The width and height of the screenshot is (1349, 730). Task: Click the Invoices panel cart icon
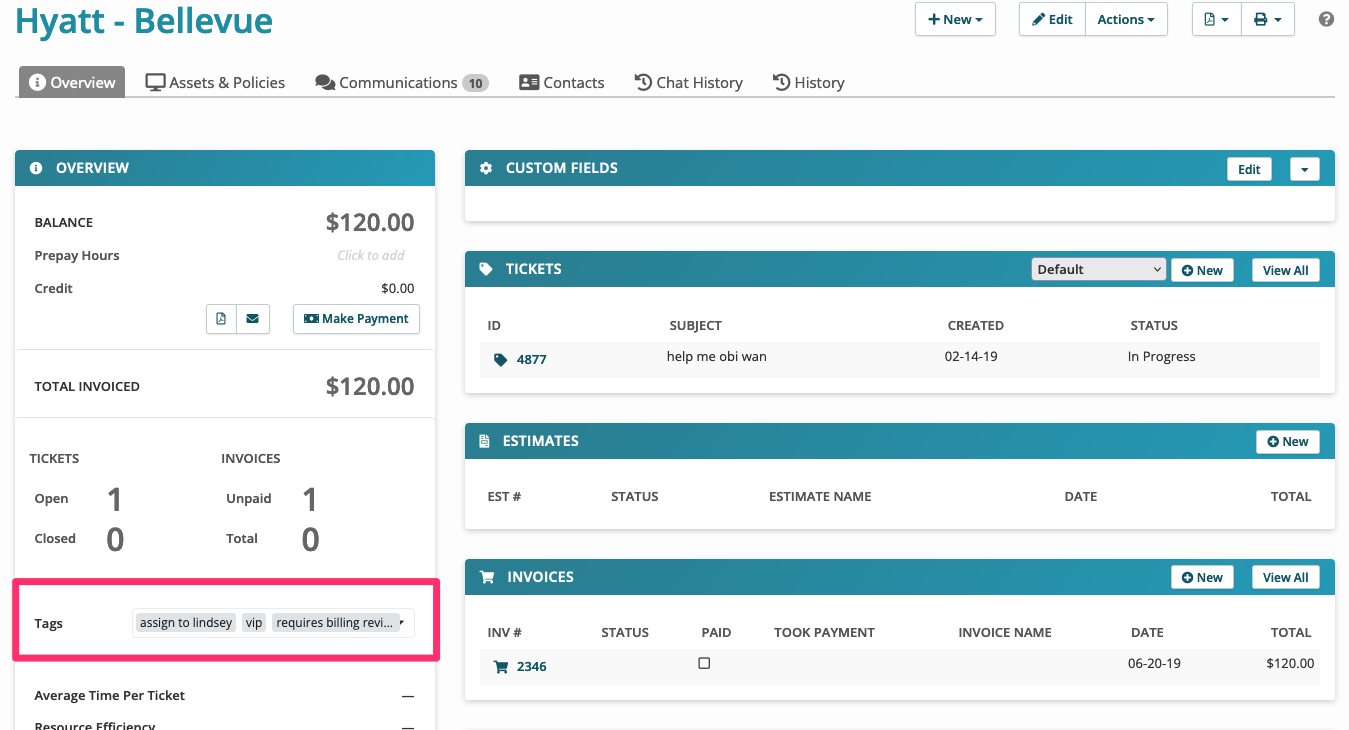pos(487,577)
